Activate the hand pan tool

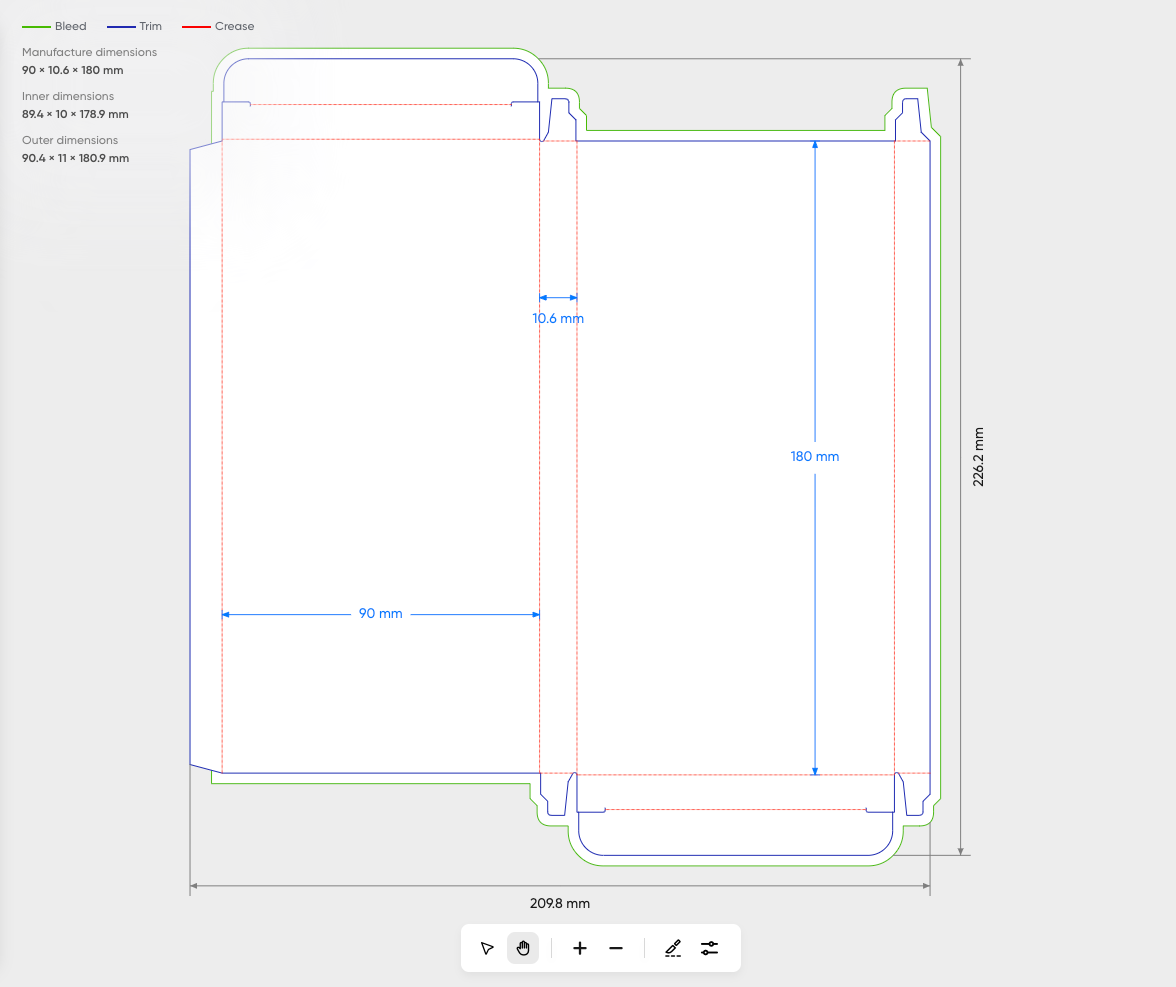click(x=523, y=948)
